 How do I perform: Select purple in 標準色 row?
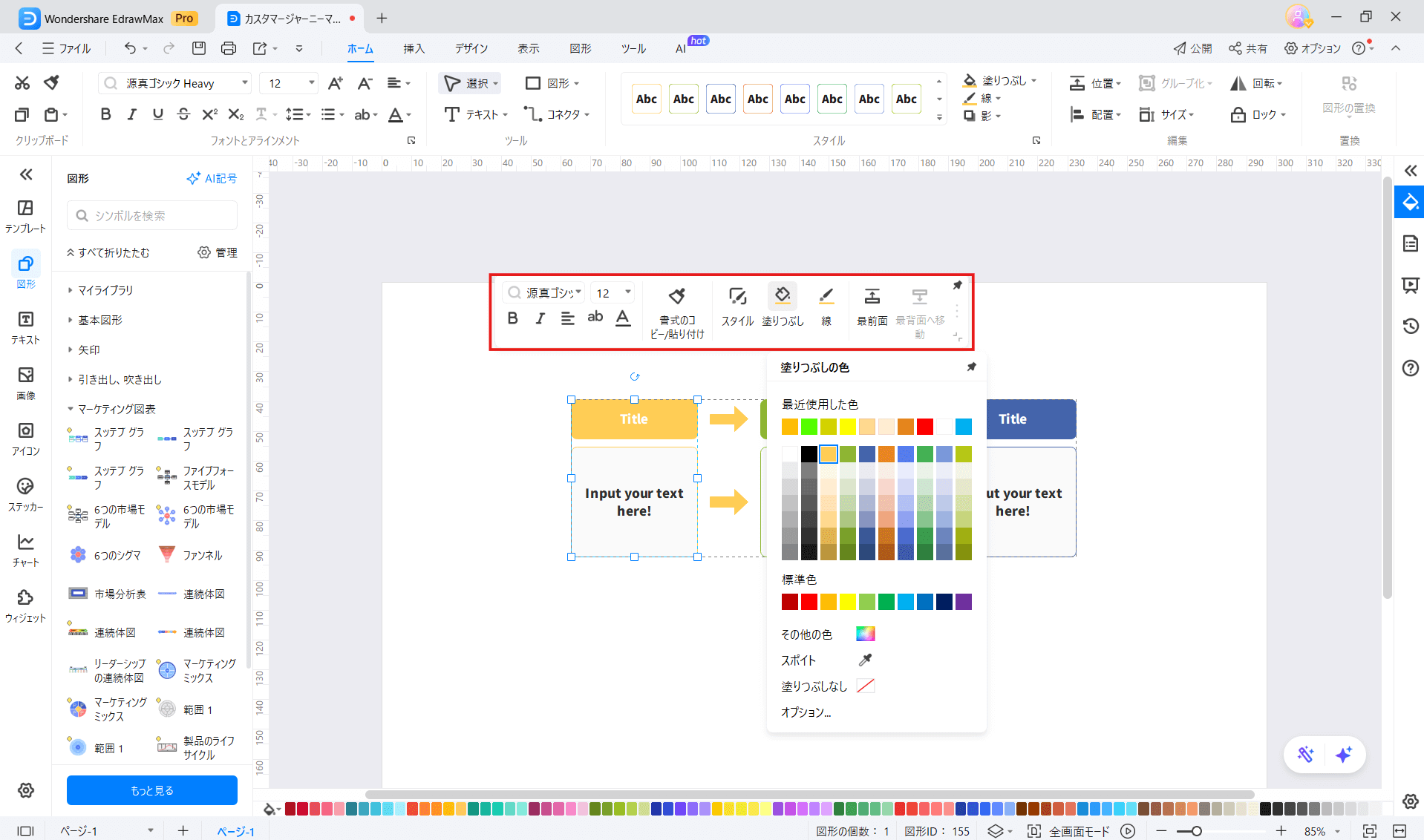click(964, 602)
